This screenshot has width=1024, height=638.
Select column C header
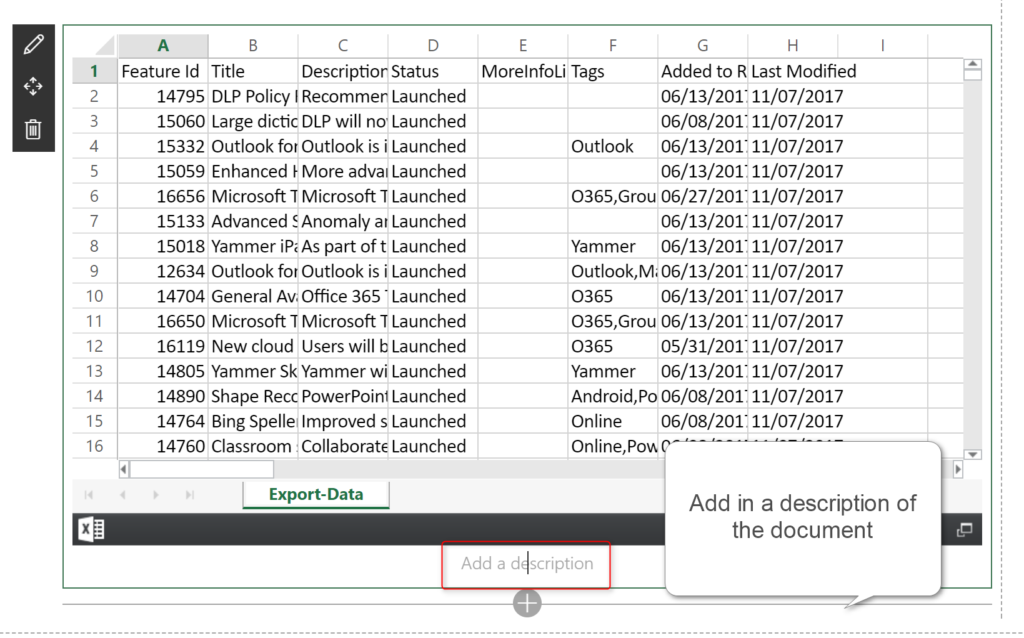pos(343,45)
